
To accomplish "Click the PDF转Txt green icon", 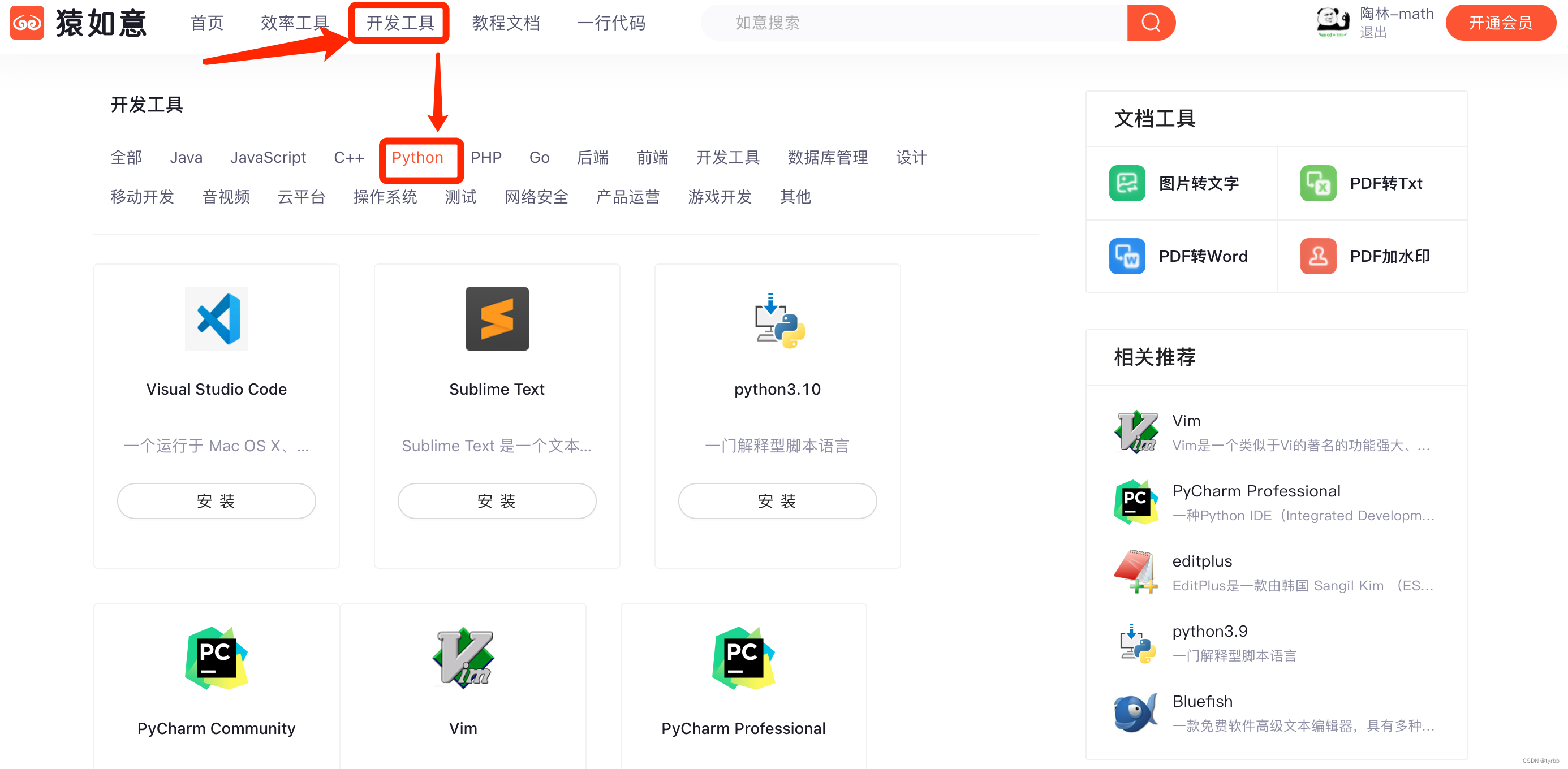I will 1318,183.
